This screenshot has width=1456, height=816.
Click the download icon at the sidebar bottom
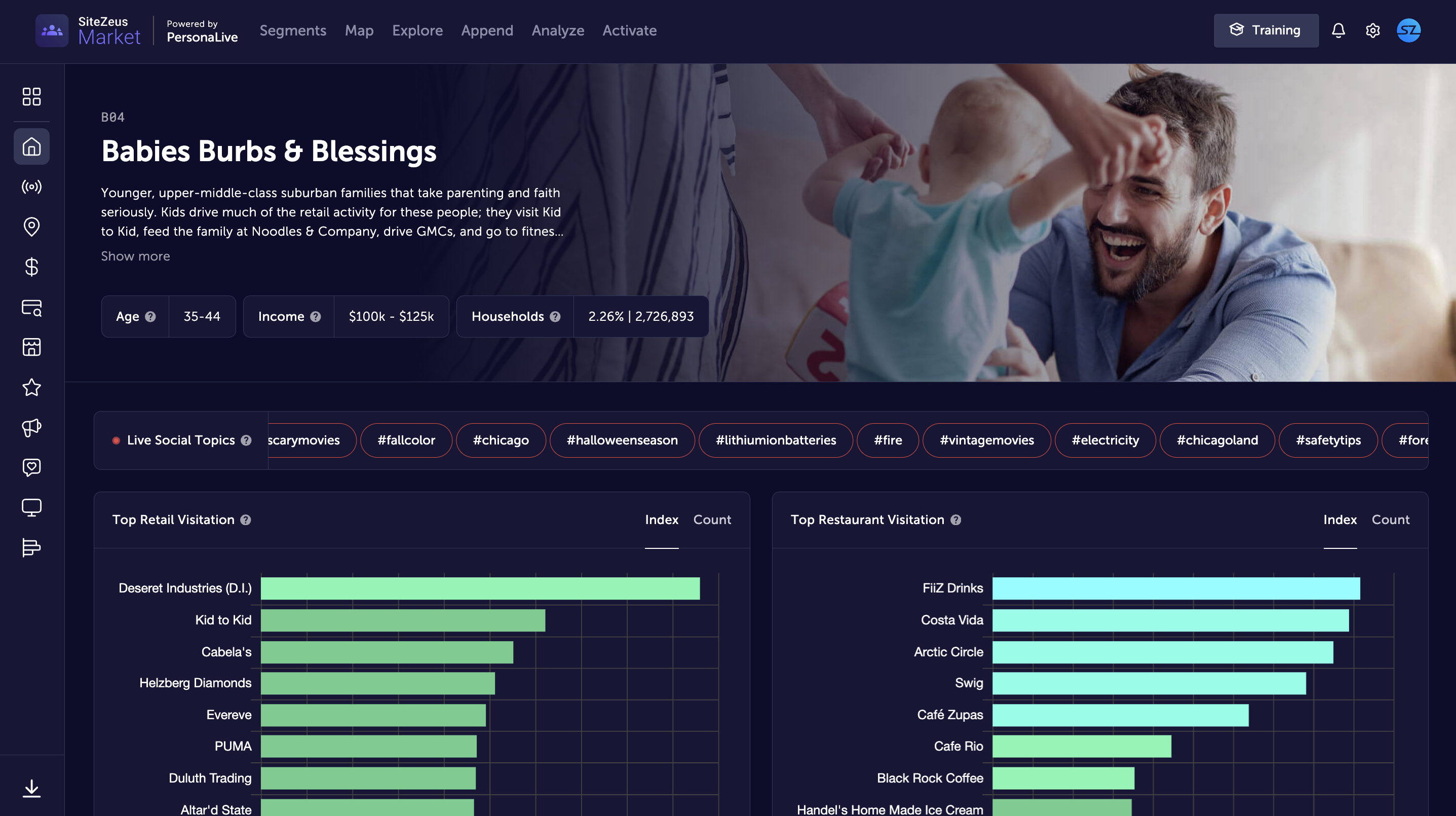click(31, 788)
